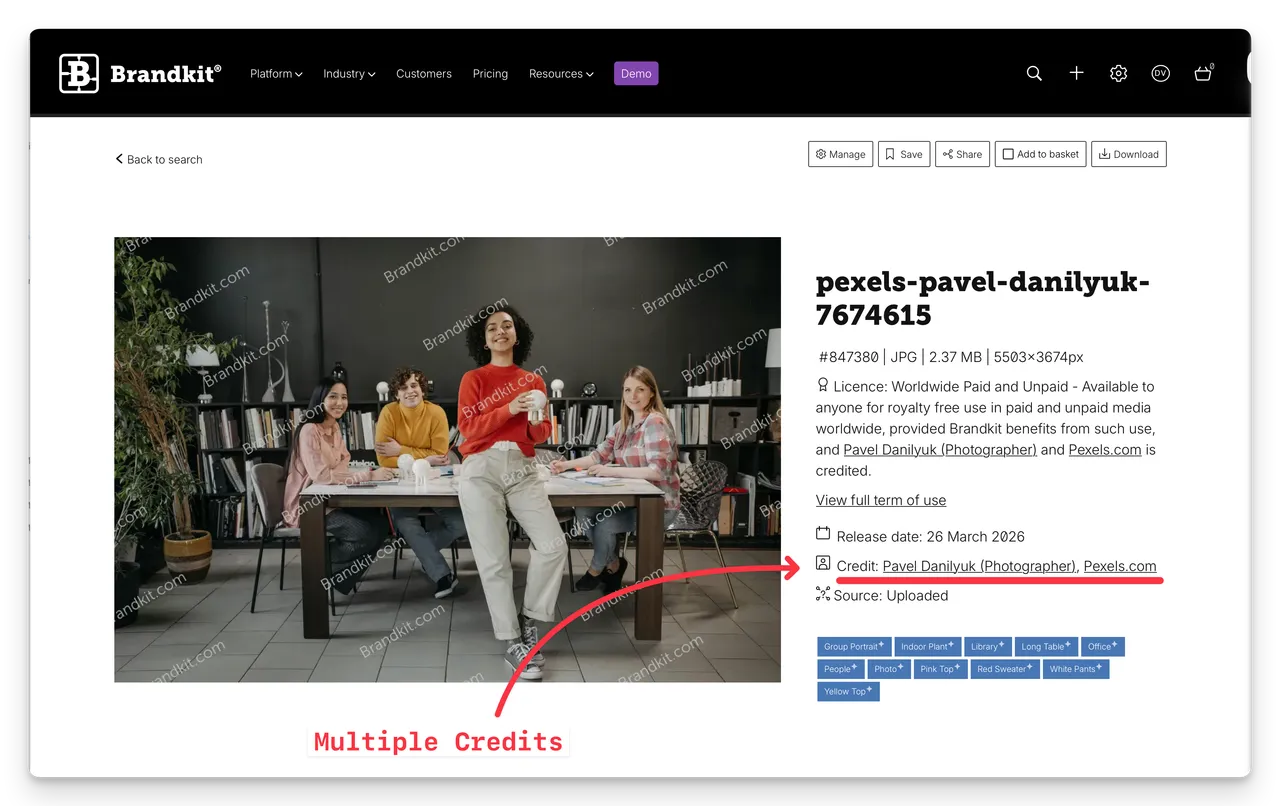The width and height of the screenshot is (1280, 806).
Task: Open the Resources dropdown
Action: tap(561, 73)
